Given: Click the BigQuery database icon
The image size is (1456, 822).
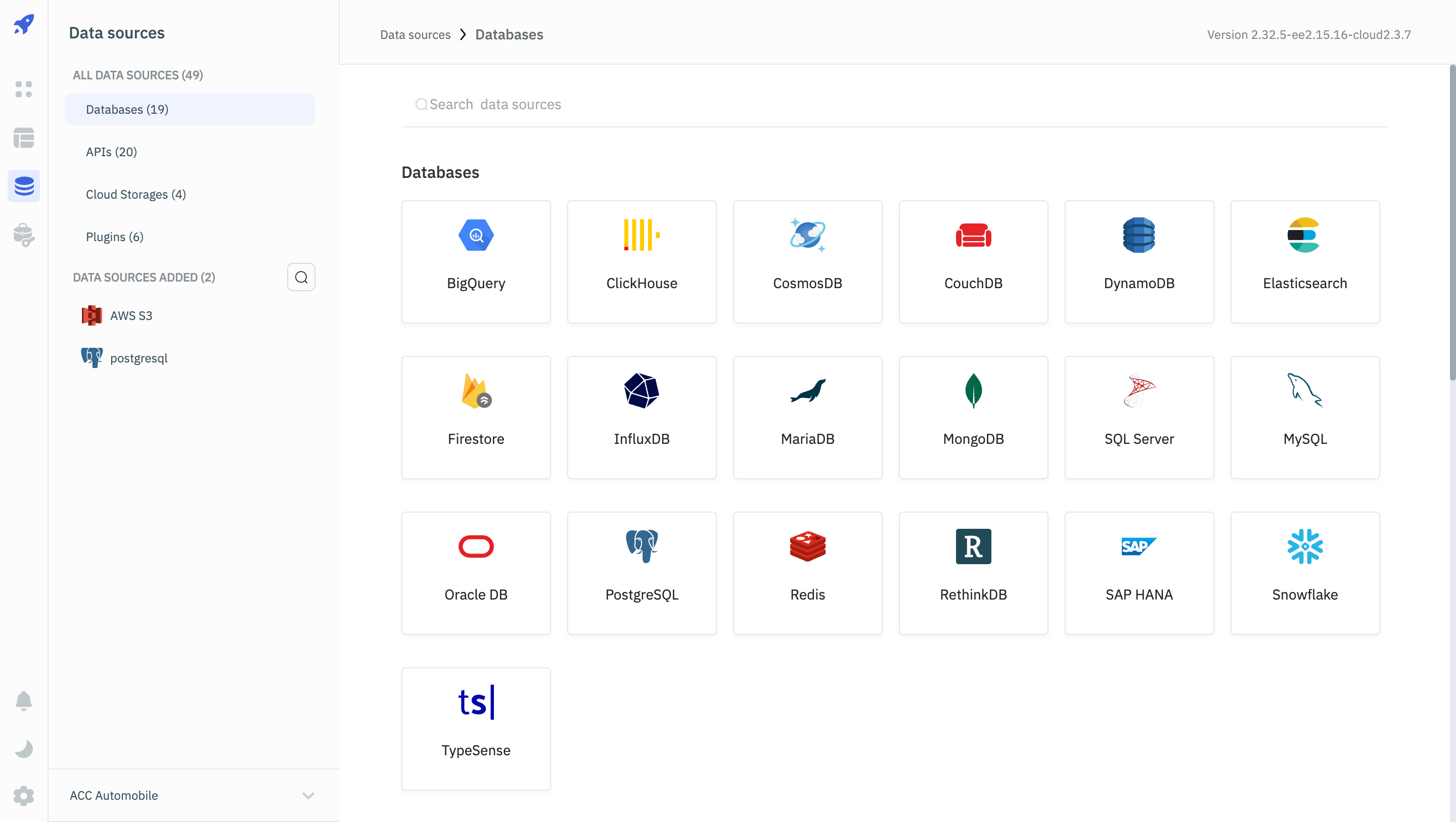Looking at the screenshot, I should click(476, 235).
